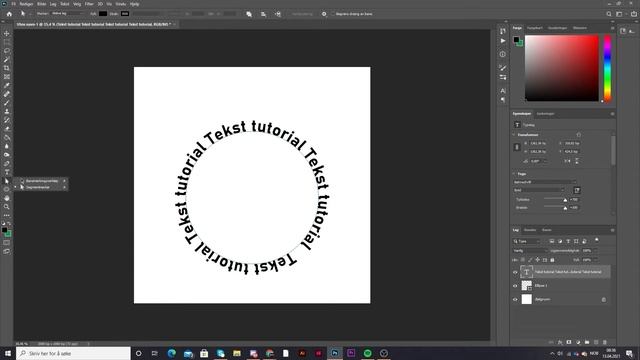Open the path operations icon in options bar
Viewport: 640px width, 360px height.
click(x=249, y=14)
